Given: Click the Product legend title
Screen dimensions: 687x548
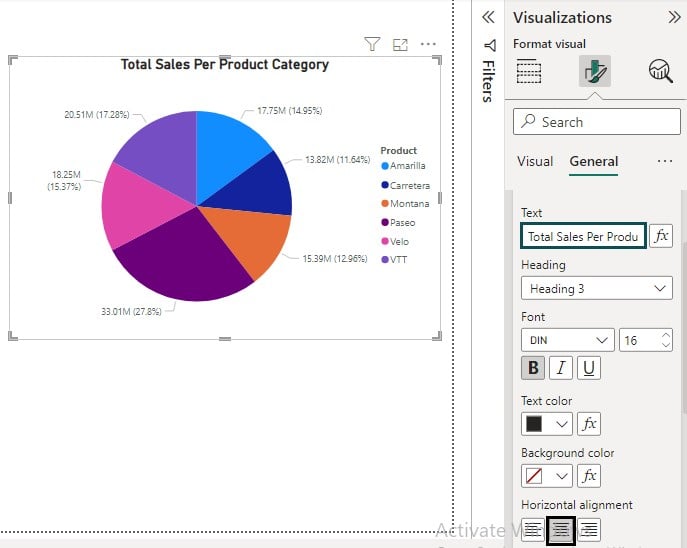Looking at the screenshot, I should tap(398, 151).
